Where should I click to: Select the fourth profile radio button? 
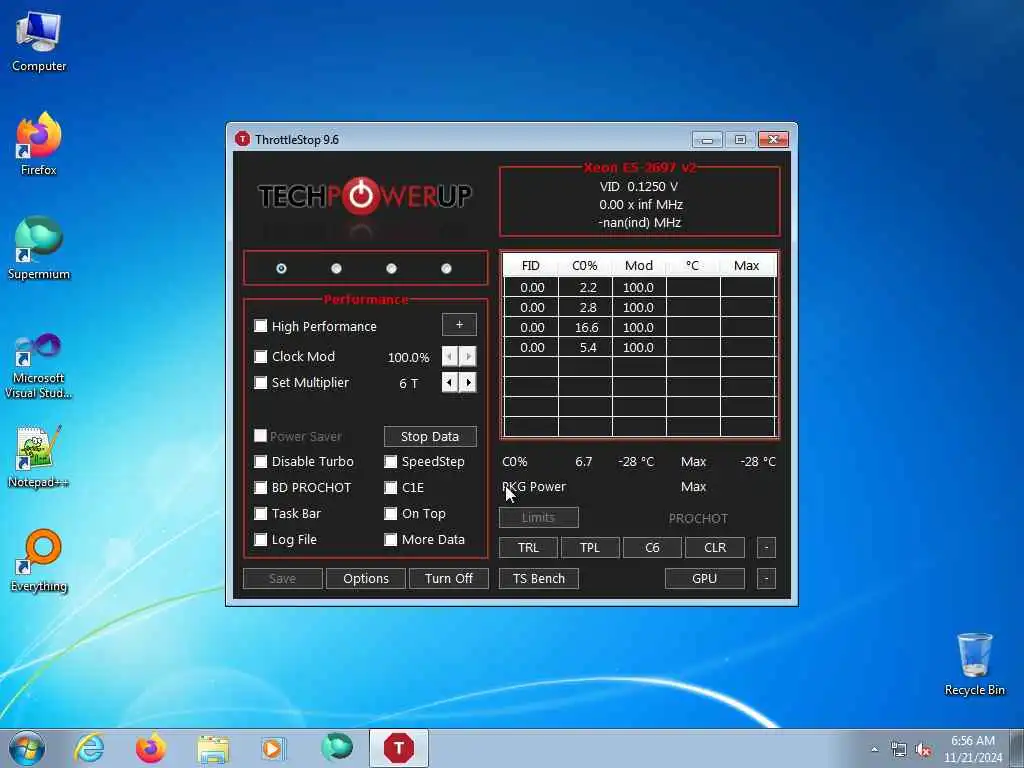(x=446, y=268)
